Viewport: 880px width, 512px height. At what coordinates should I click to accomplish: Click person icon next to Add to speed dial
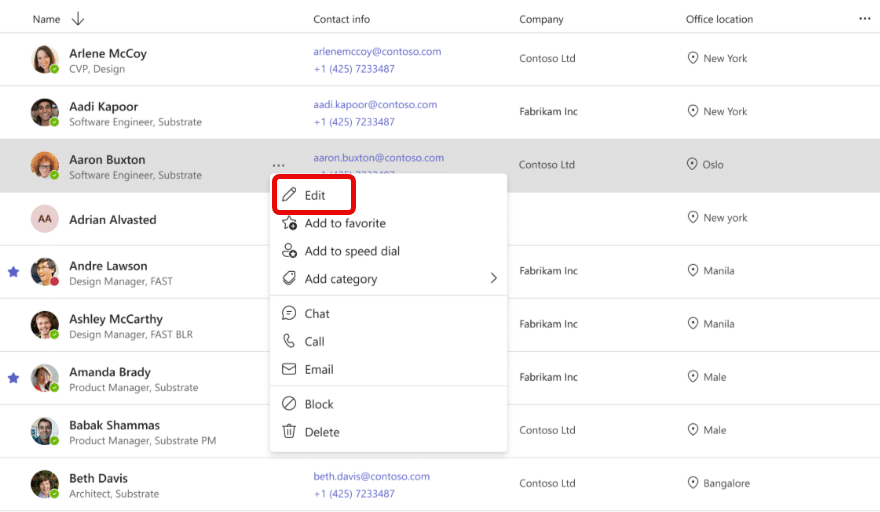click(289, 250)
